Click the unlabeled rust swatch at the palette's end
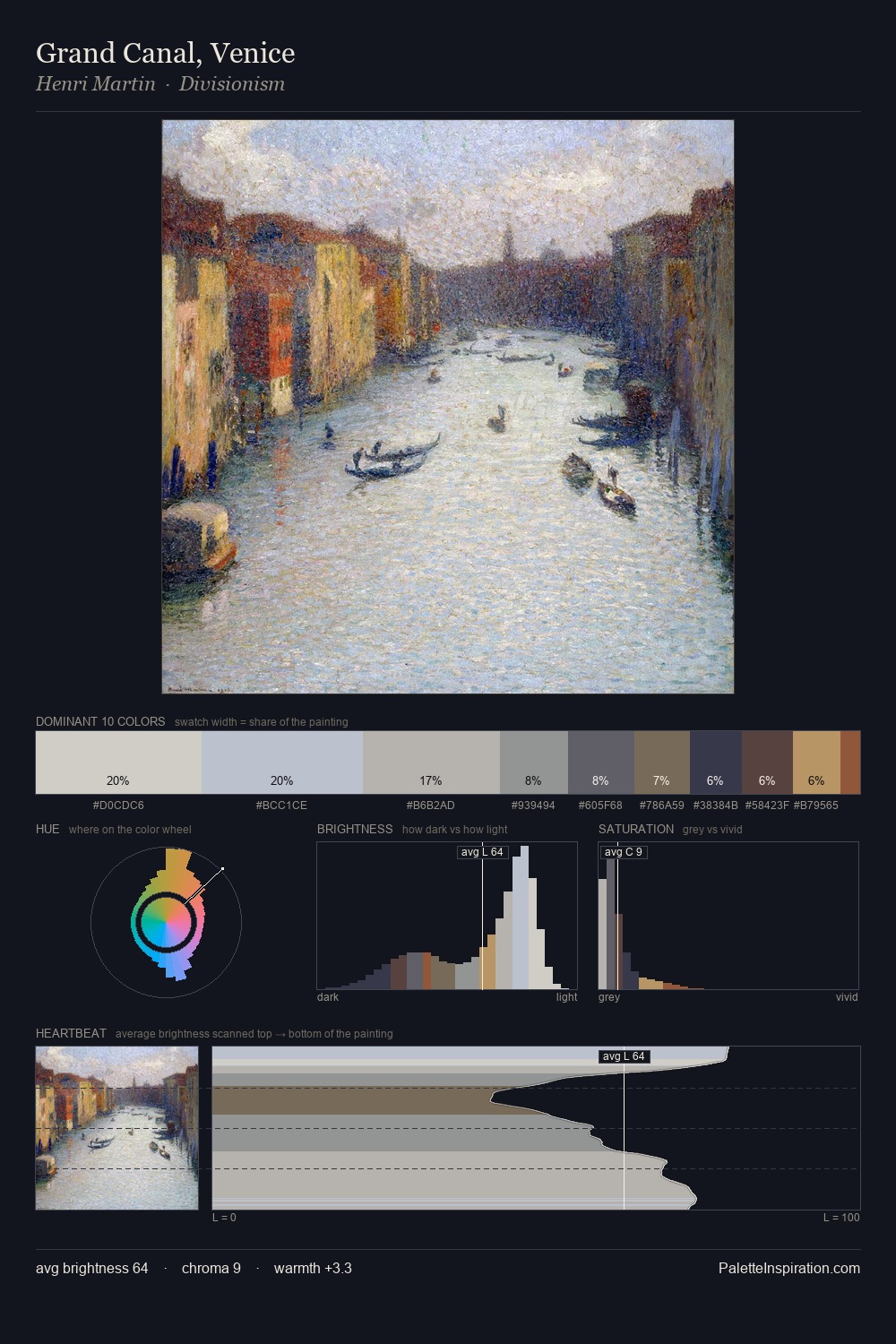This screenshot has height=1344, width=896. click(850, 762)
